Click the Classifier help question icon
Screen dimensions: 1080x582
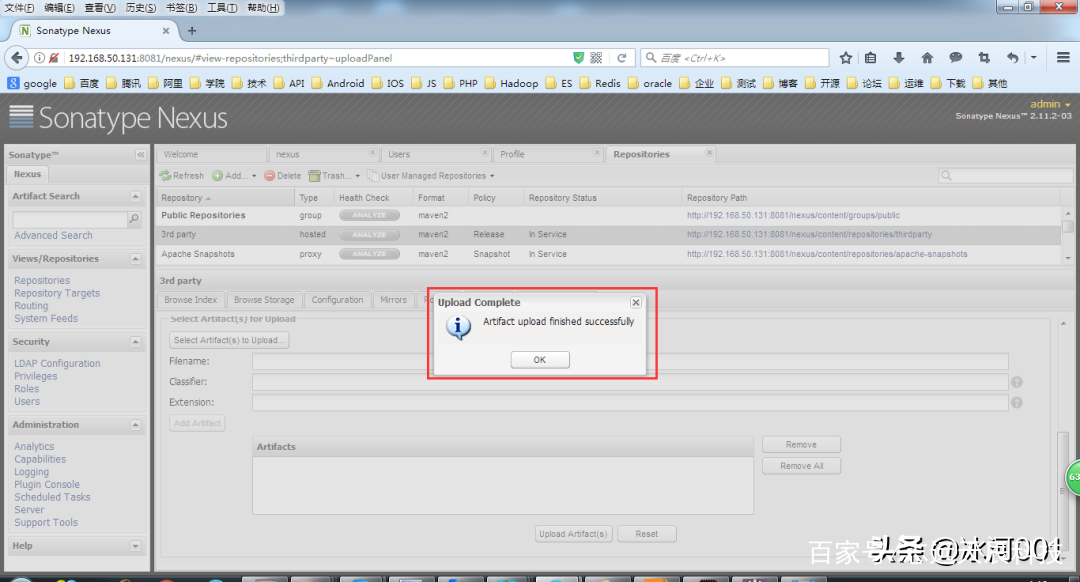(x=1017, y=382)
